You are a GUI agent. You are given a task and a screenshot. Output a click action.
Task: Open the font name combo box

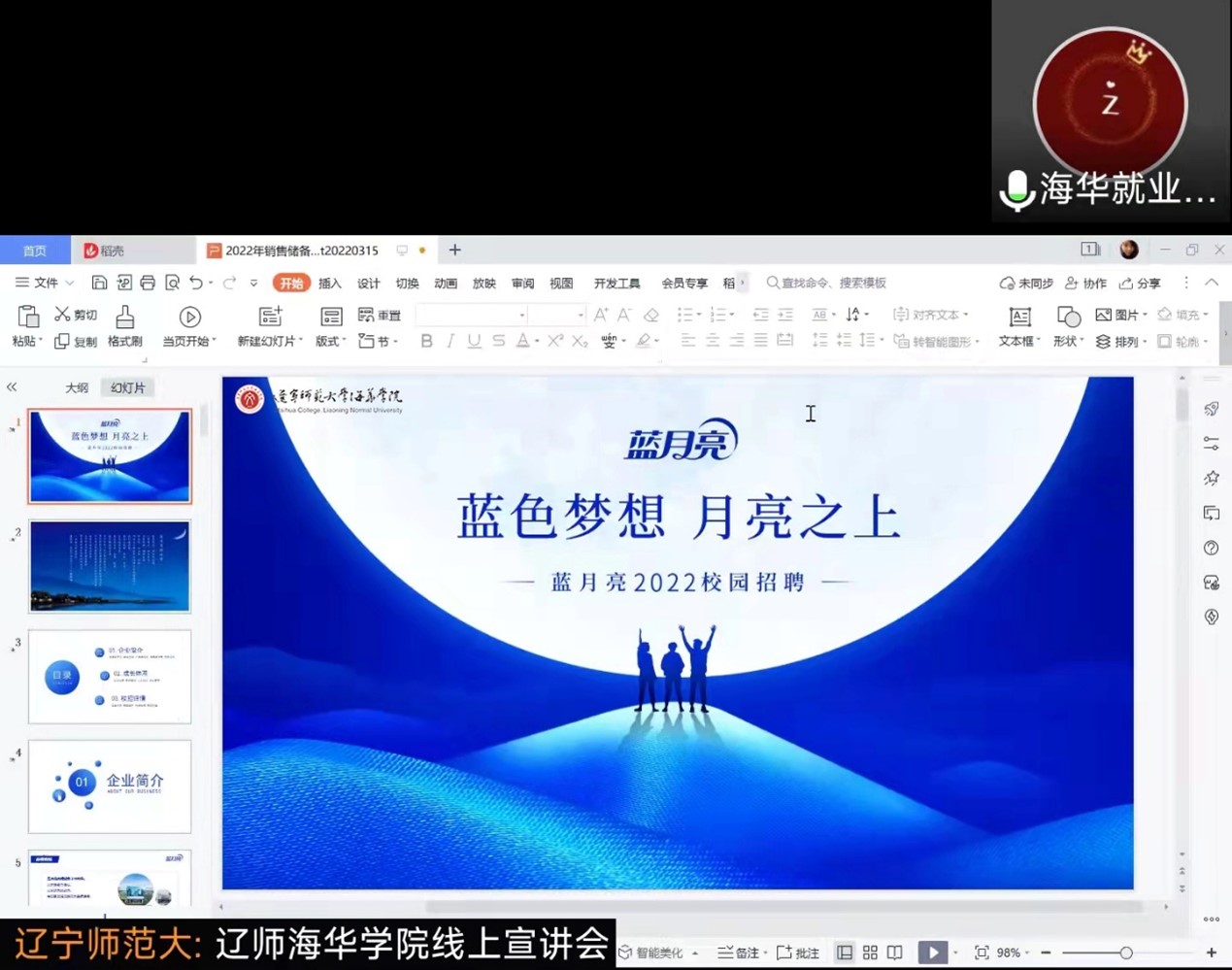(x=472, y=315)
